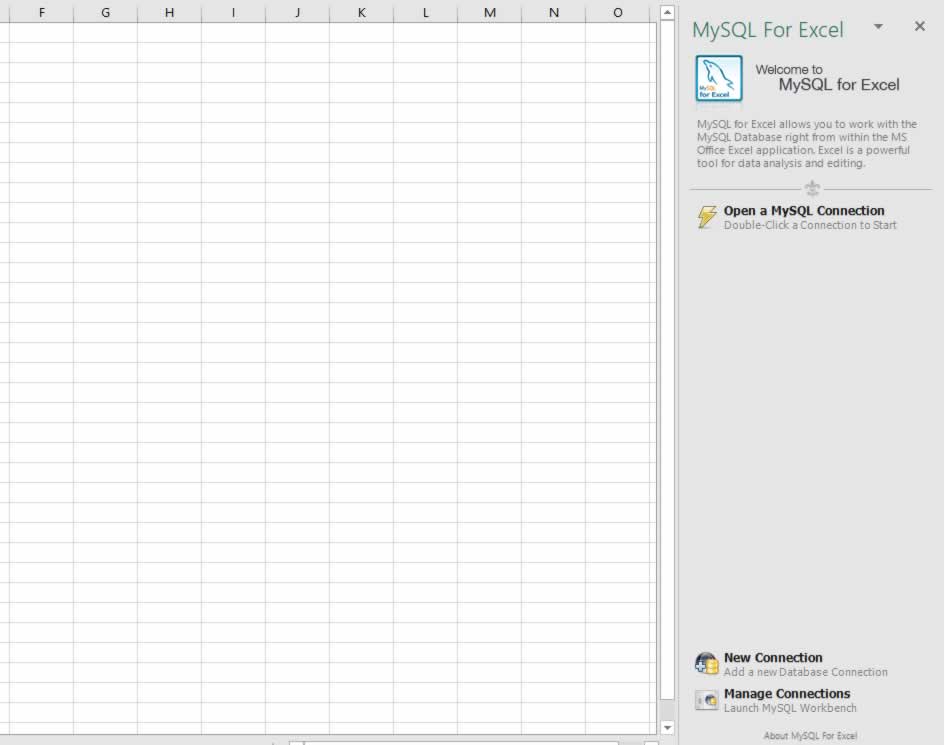Select column F header

point(42,12)
